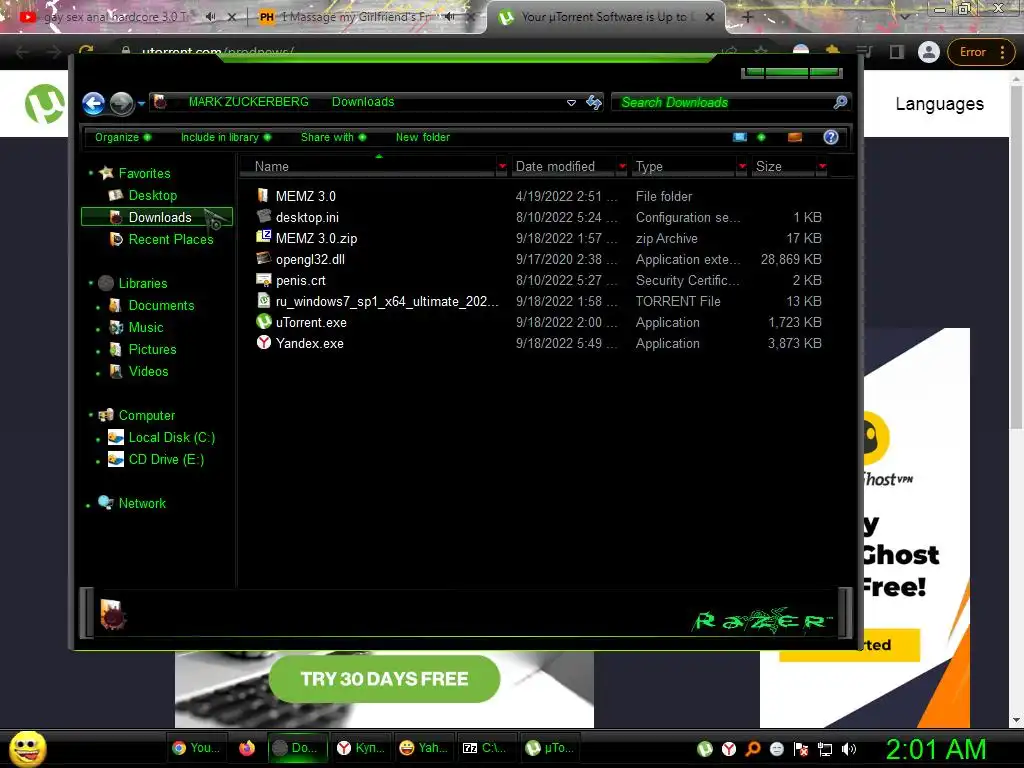Click the uTorrent logo on the webpage
The width and height of the screenshot is (1024, 768).
44,104
